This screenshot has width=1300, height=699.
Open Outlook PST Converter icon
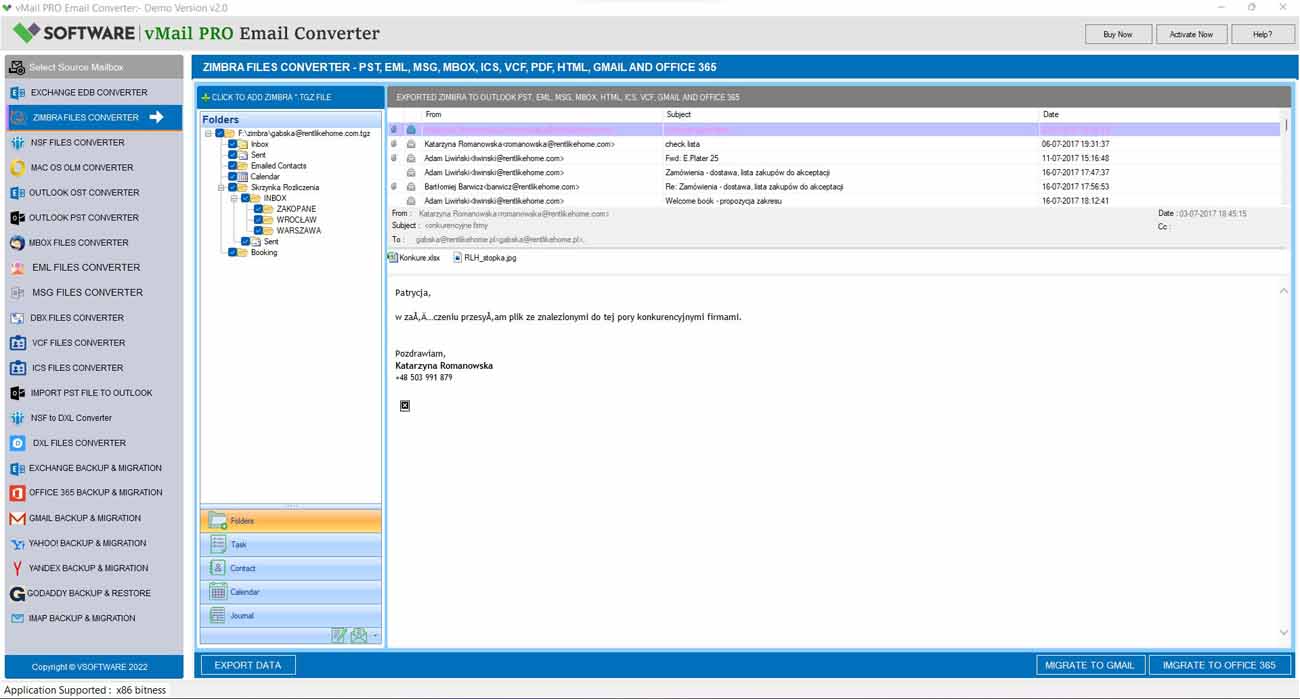pos(17,217)
